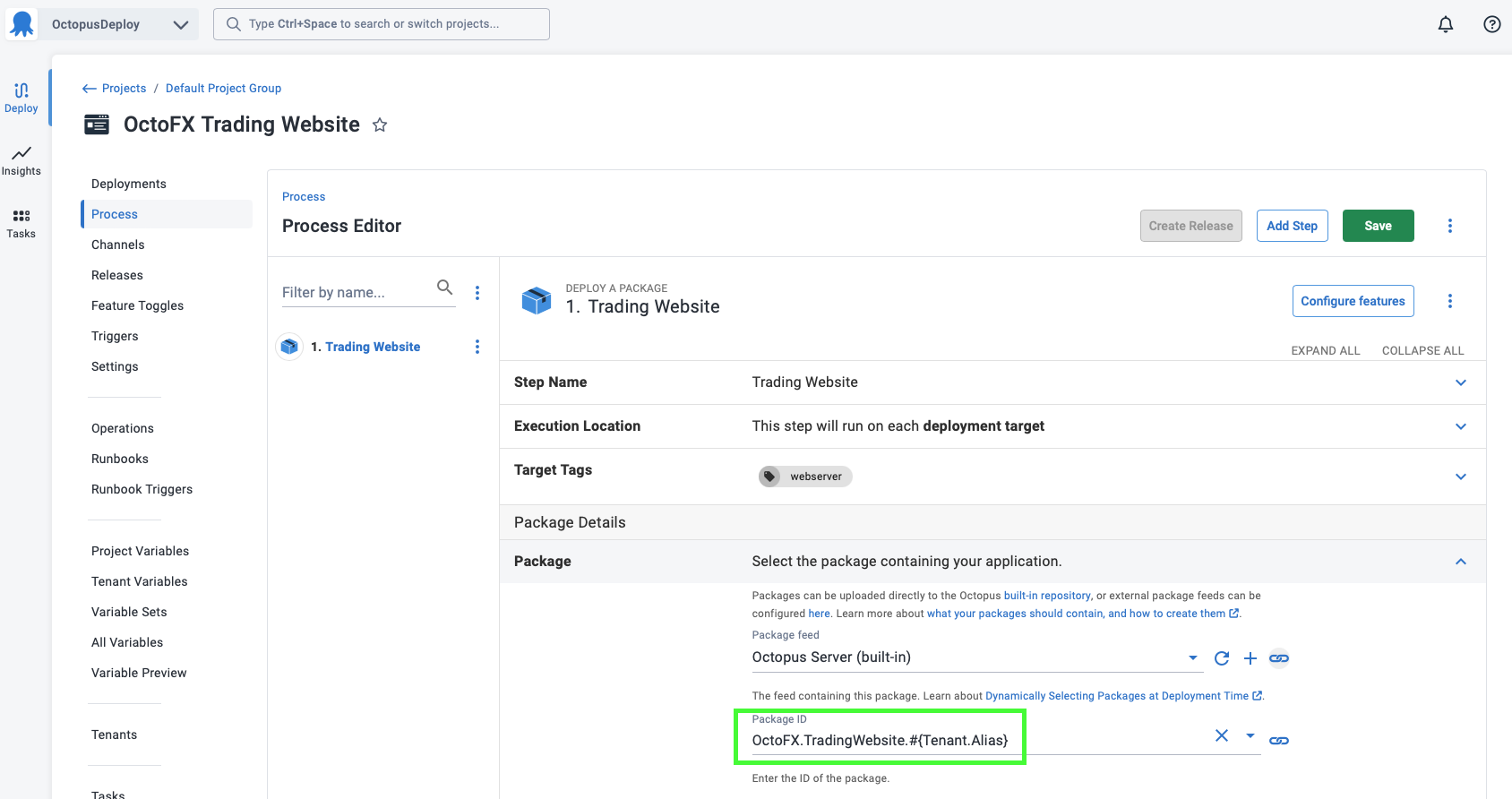1512x799 pixels.
Task: Open the notifications bell
Action: (x=1446, y=24)
